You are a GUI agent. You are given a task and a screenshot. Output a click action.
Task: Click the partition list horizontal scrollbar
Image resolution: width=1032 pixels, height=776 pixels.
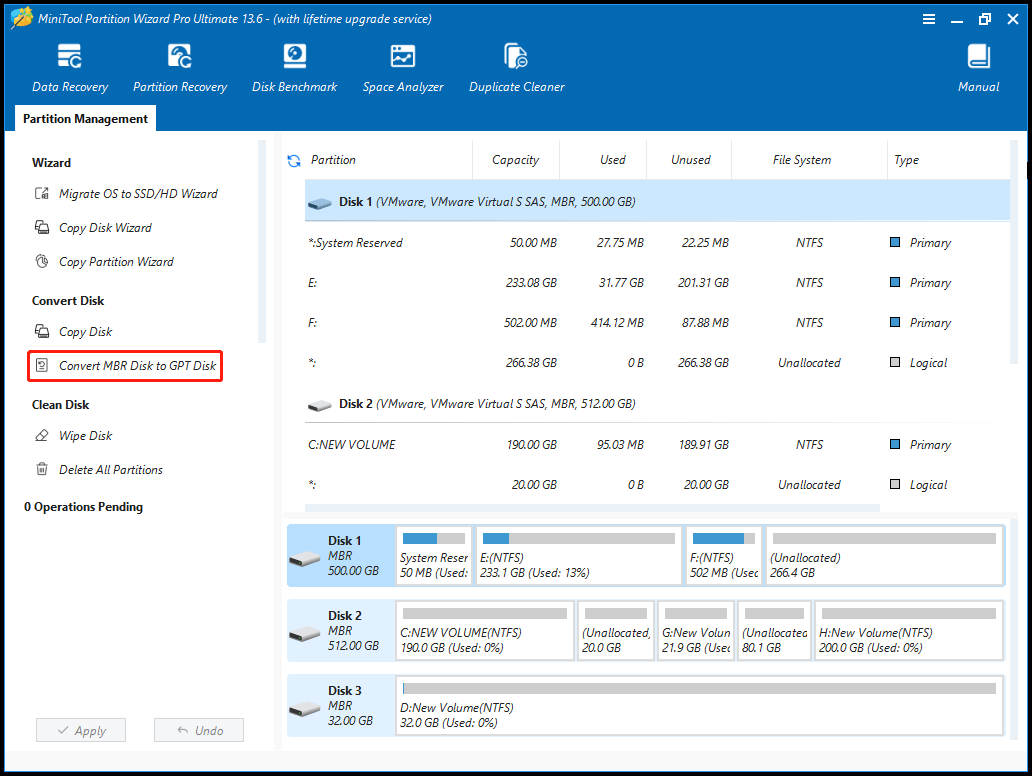click(x=592, y=508)
